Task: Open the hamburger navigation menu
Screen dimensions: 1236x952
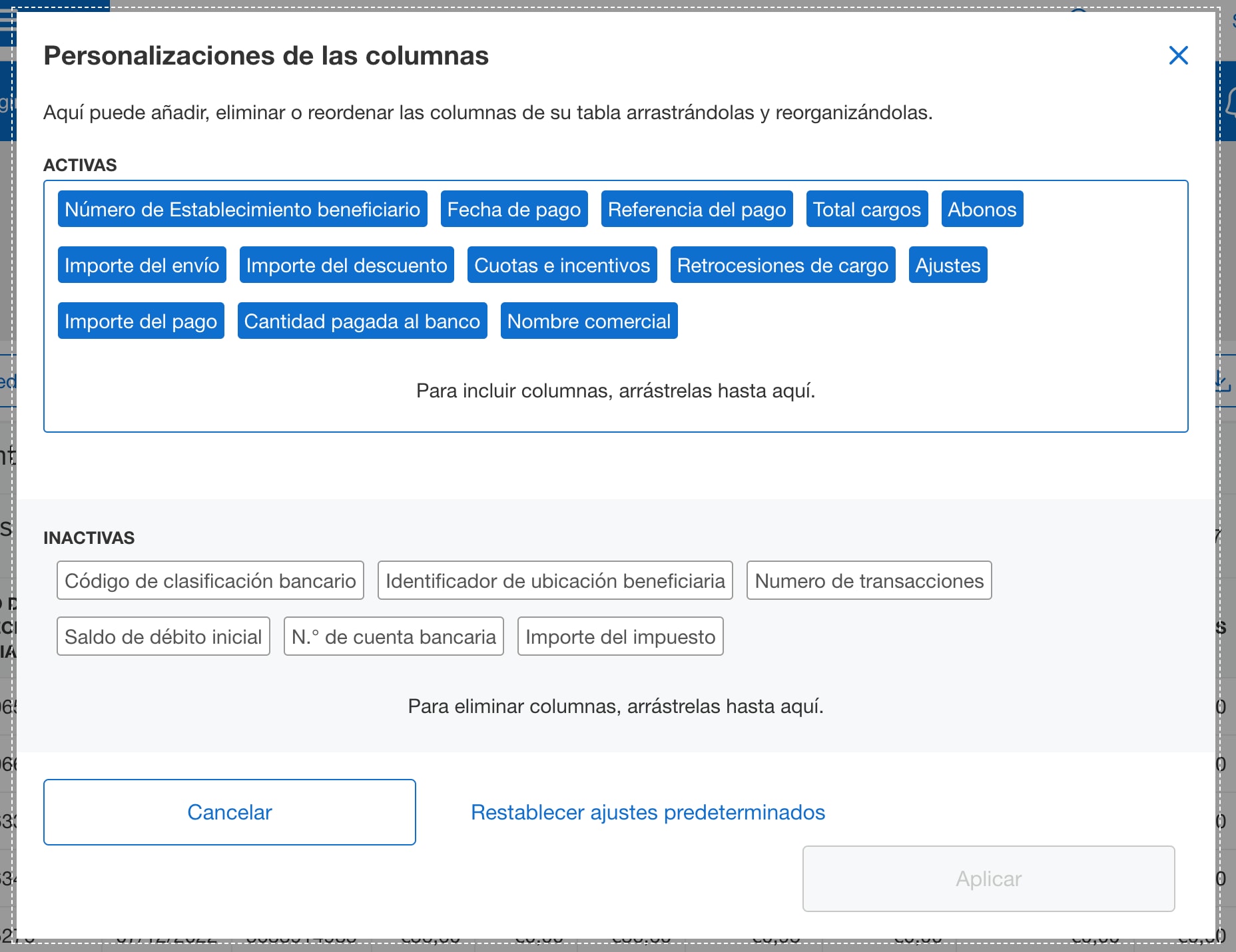Action: click(x=7, y=20)
